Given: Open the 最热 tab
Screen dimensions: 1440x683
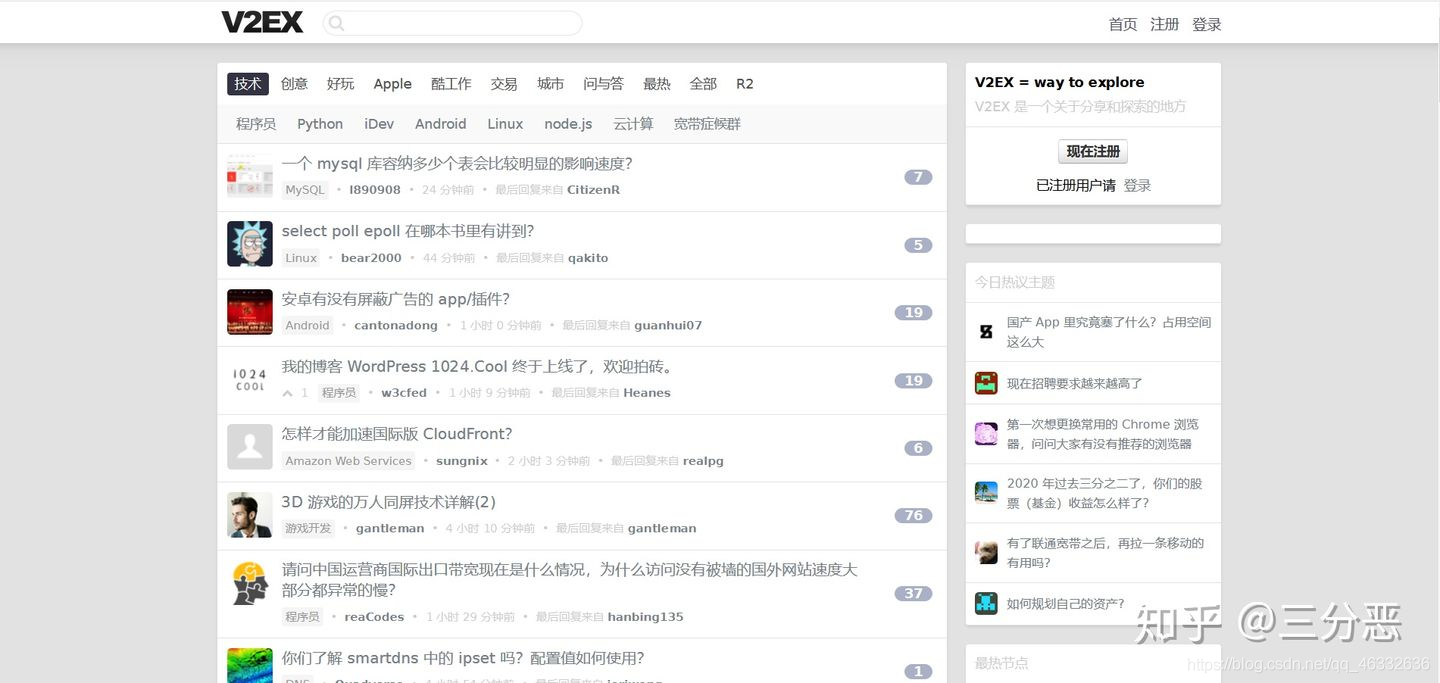Looking at the screenshot, I should [656, 84].
